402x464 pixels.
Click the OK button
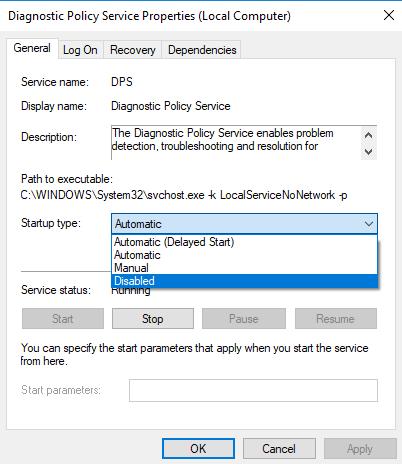198,449
